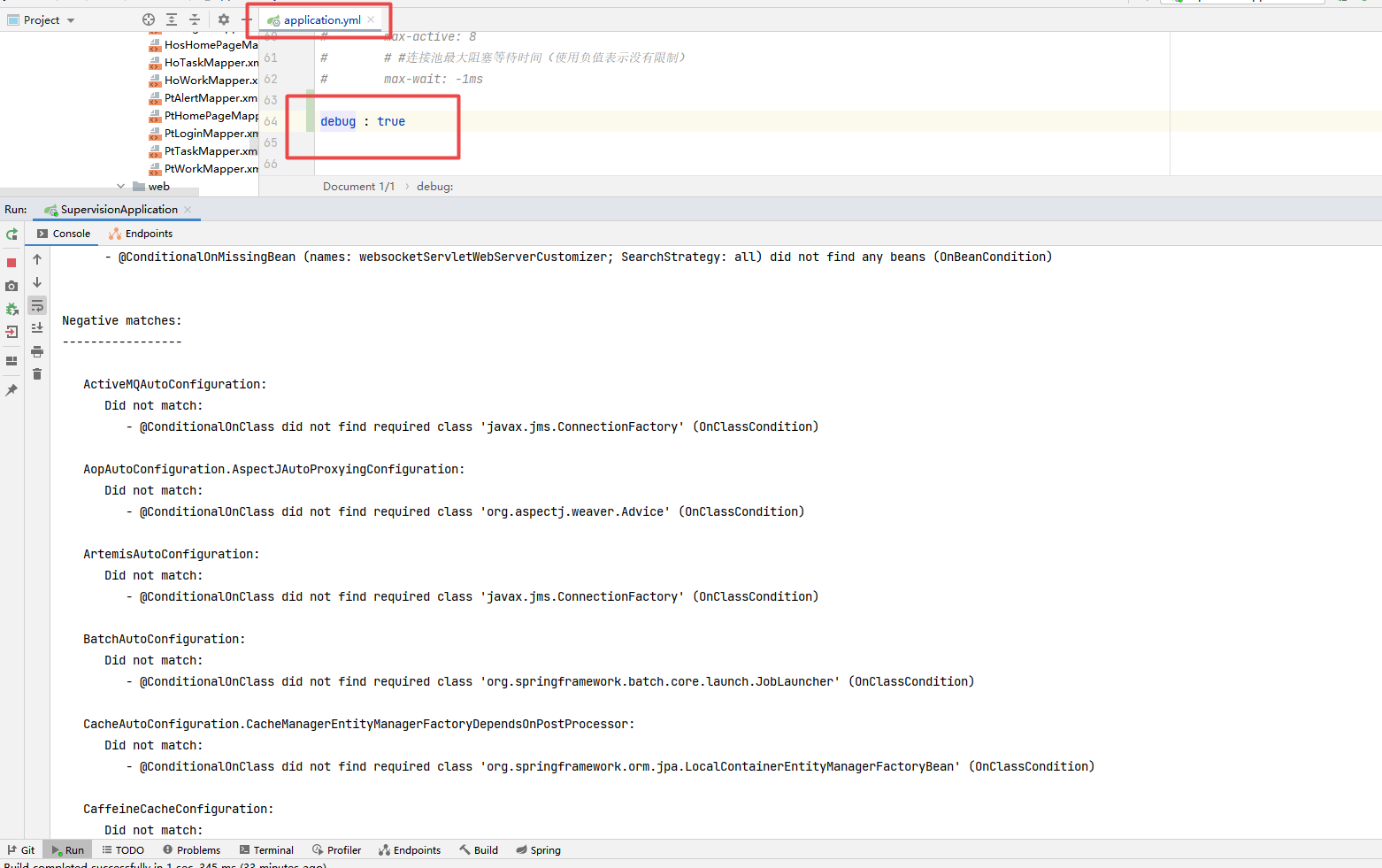Open the Endpoints tool window in bottom bar
The height and width of the screenshot is (868, 1382).
410,850
